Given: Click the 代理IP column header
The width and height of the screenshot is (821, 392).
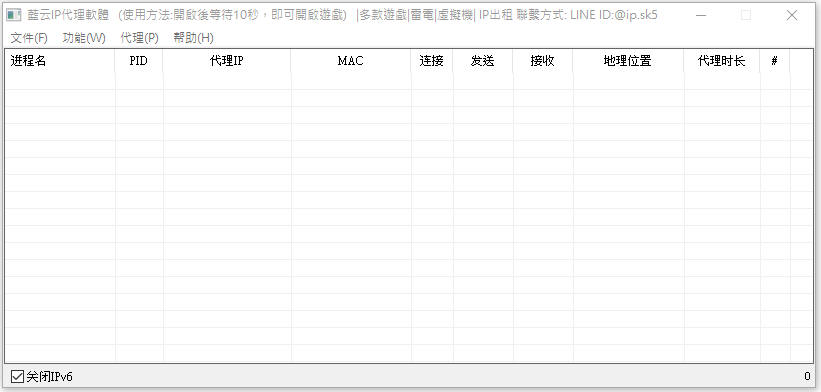Looking at the screenshot, I should tap(227, 61).
